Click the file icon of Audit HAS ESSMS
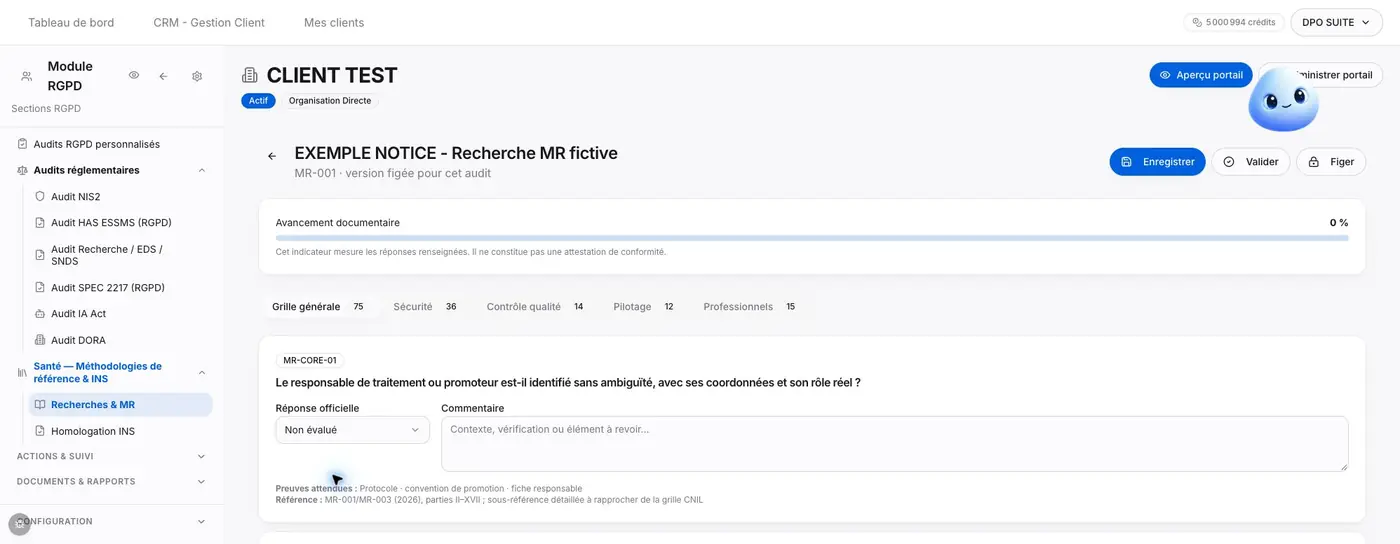Screen dimensions: 1400x544 pyautogui.click(x=40, y=223)
